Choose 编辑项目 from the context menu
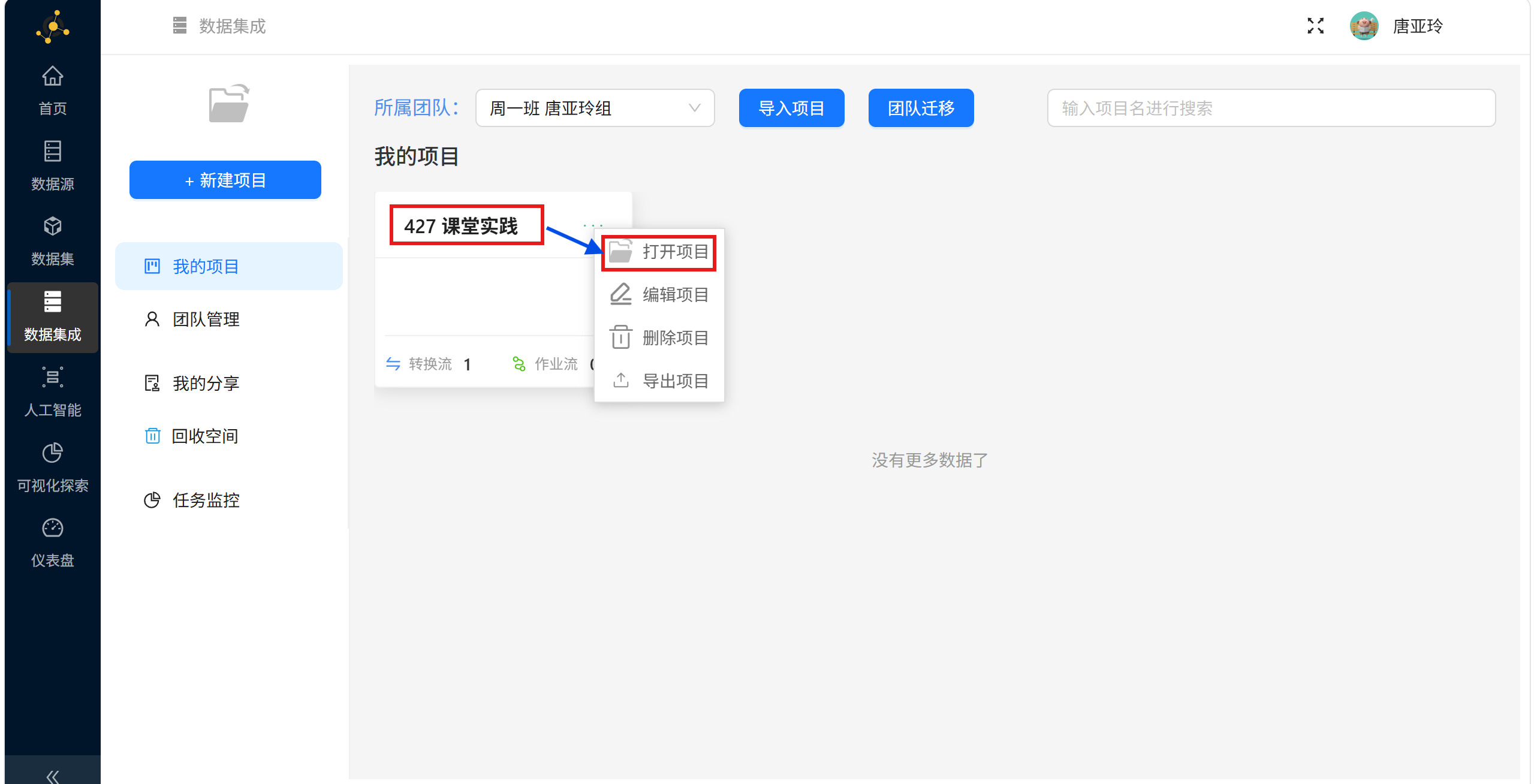This screenshot has width=1534, height=784. pyautogui.click(x=659, y=295)
